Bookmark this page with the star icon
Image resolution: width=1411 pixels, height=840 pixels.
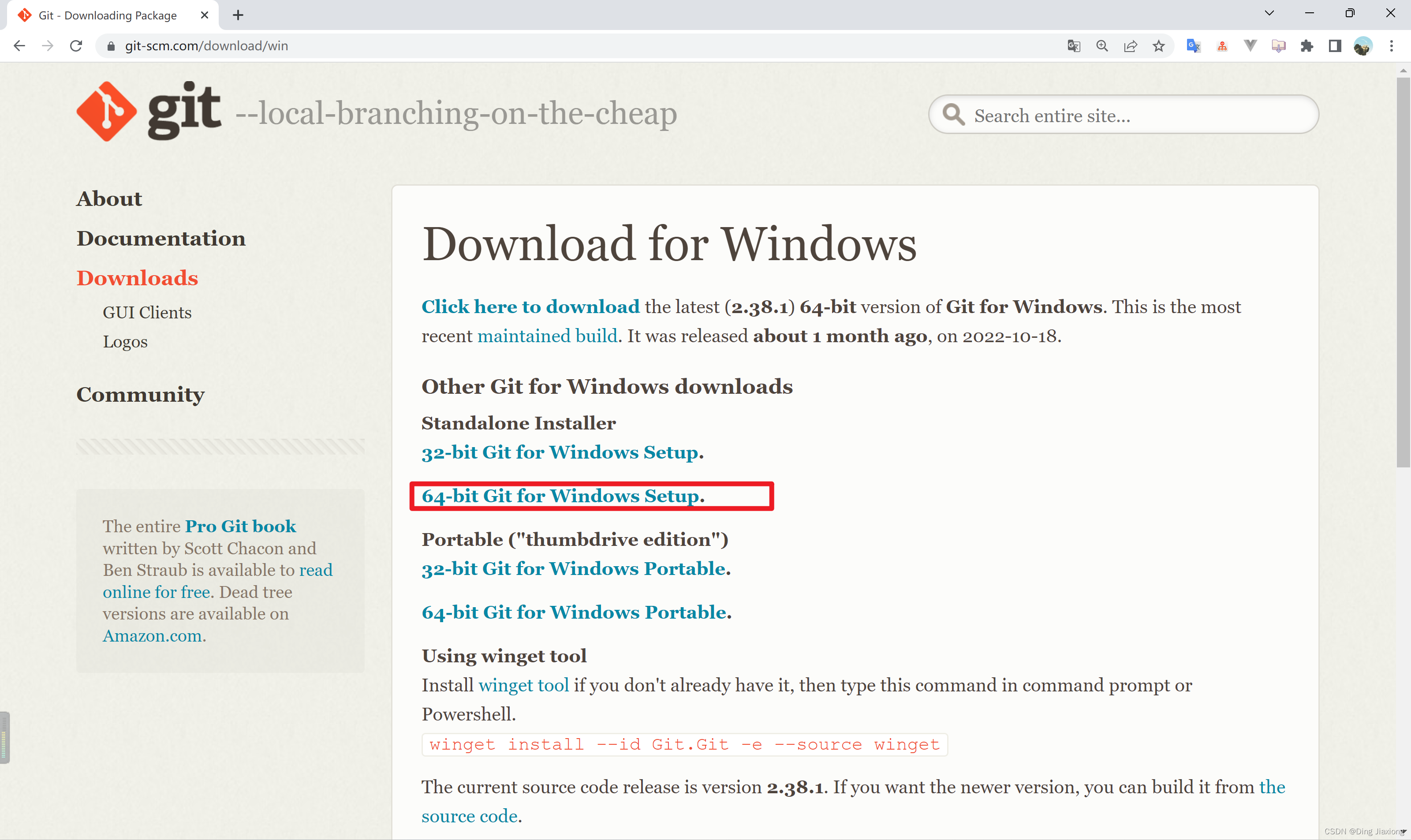[x=1159, y=46]
